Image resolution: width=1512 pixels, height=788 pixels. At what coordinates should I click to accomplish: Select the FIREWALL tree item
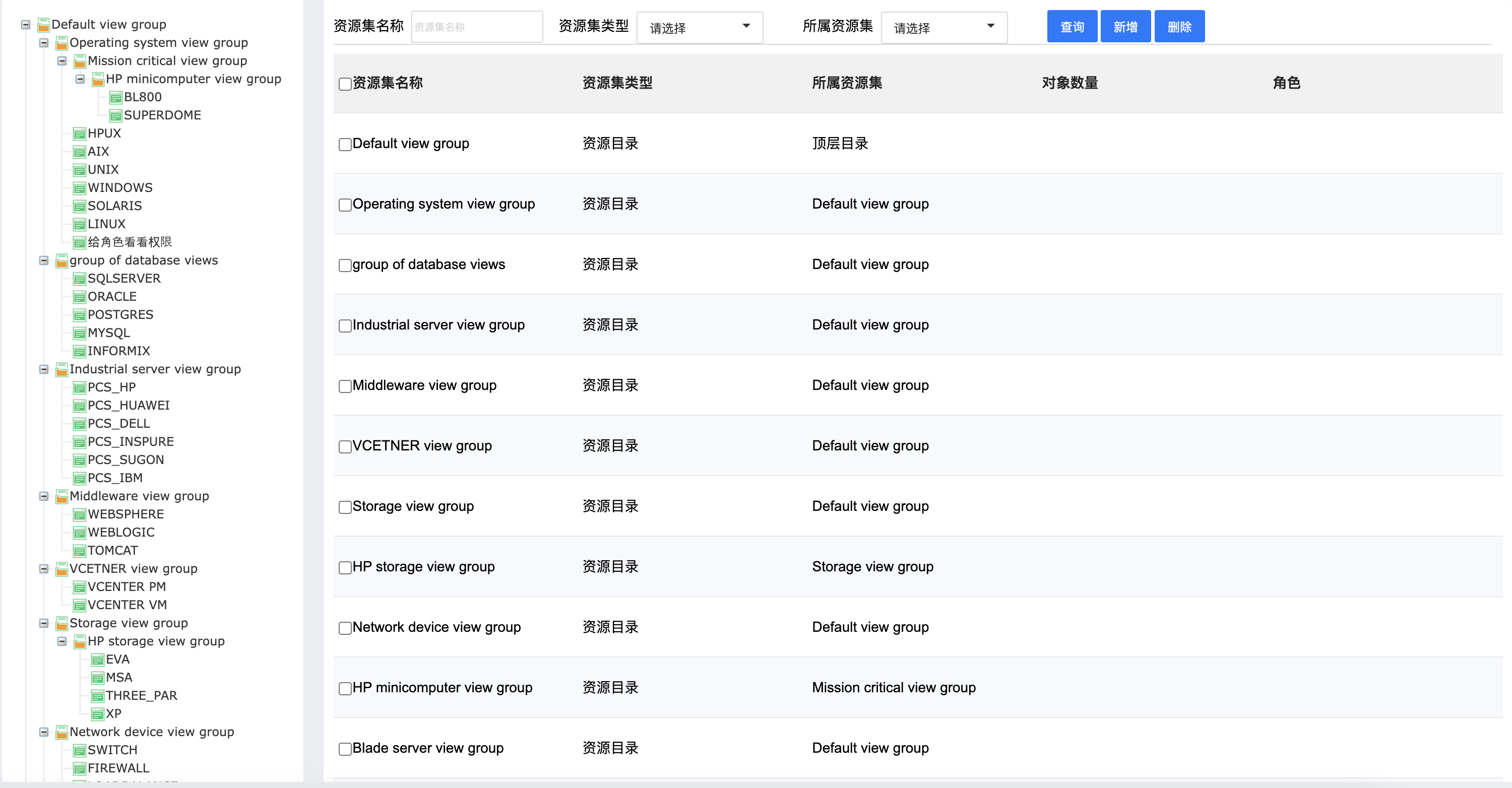tap(118, 768)
